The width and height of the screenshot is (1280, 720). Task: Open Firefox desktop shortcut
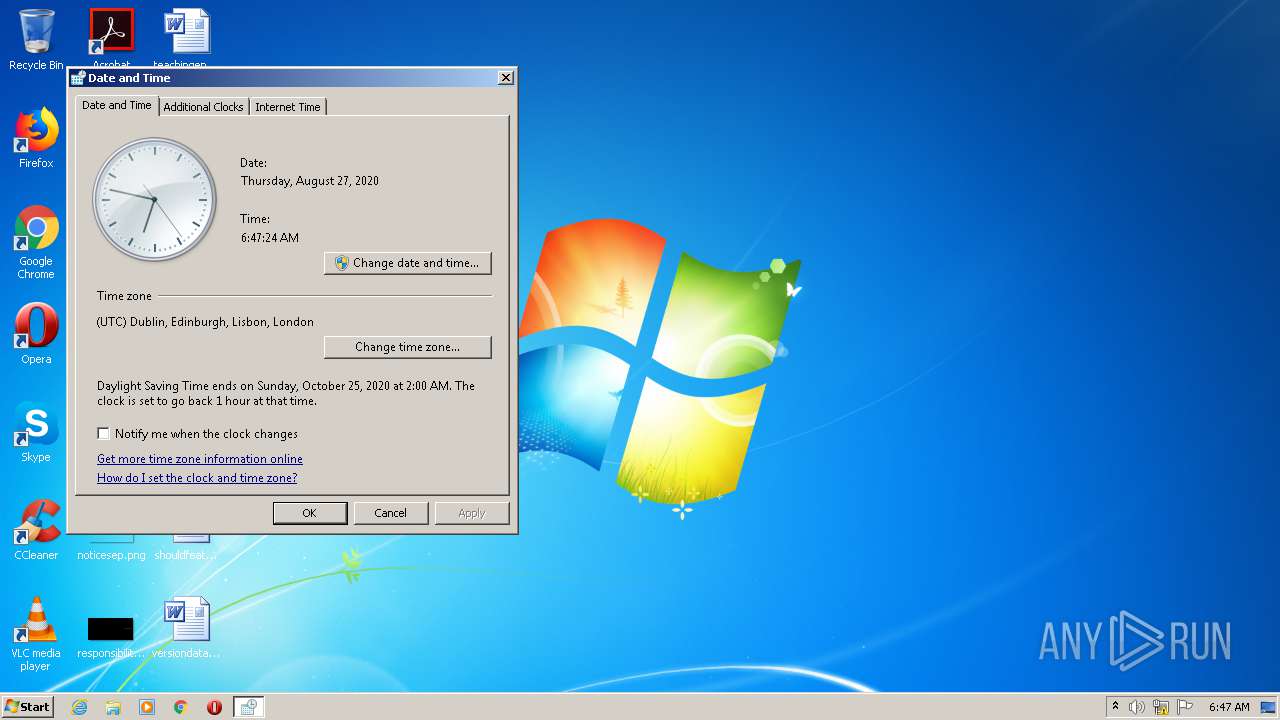tap(36, 138)
